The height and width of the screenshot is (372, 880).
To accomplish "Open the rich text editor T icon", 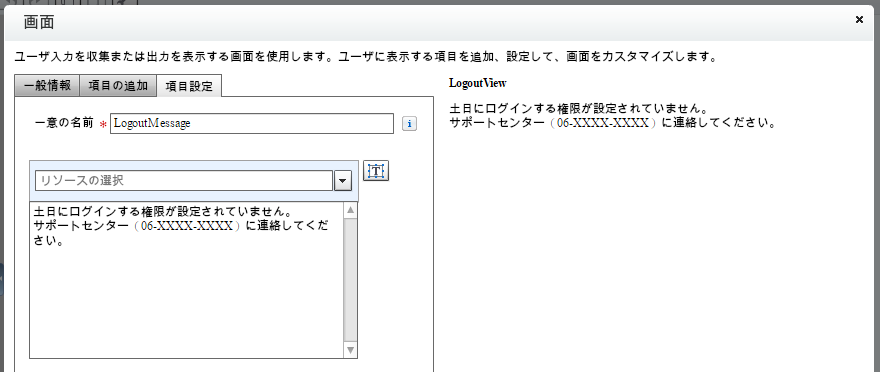I will point(376,171).
